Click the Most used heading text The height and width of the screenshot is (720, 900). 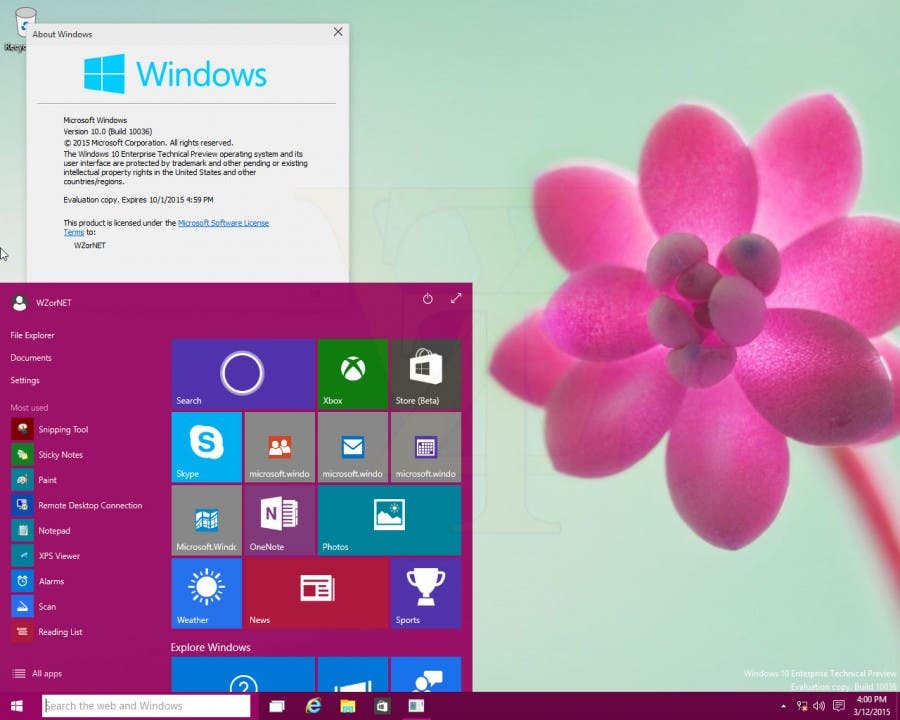click(x=29, y=408)
